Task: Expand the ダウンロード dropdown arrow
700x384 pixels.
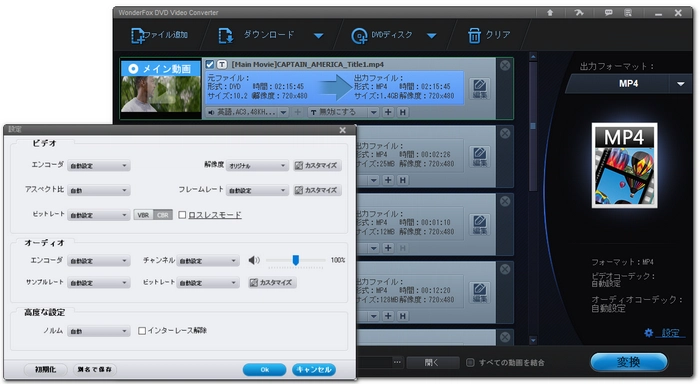Action: [x=318, y=36]
